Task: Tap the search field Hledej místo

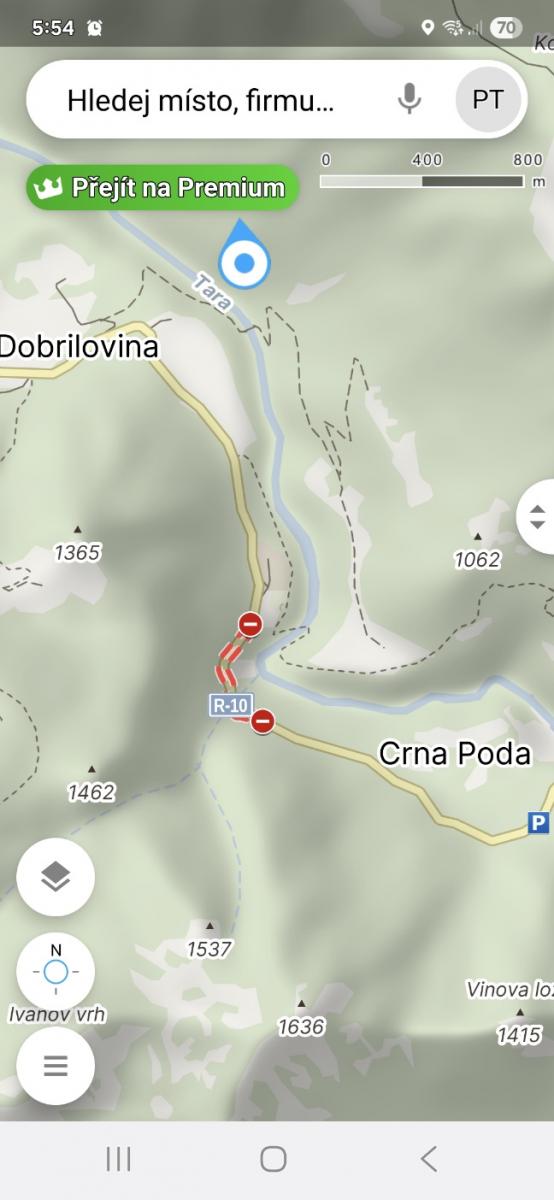Action: 200,100
